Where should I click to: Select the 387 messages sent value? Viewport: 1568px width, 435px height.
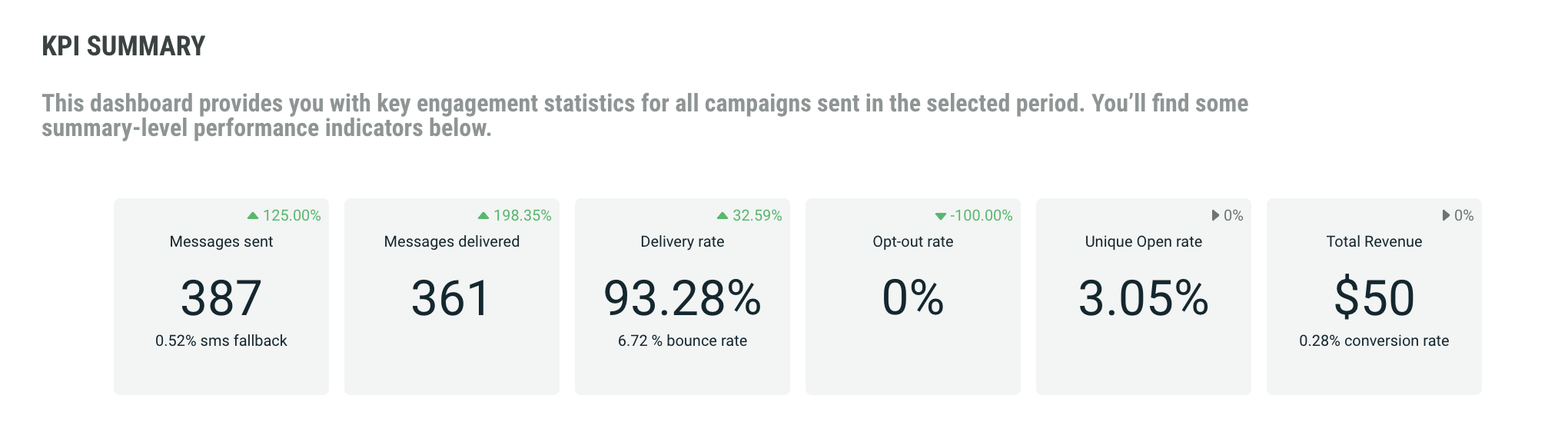tap(221, 298)
